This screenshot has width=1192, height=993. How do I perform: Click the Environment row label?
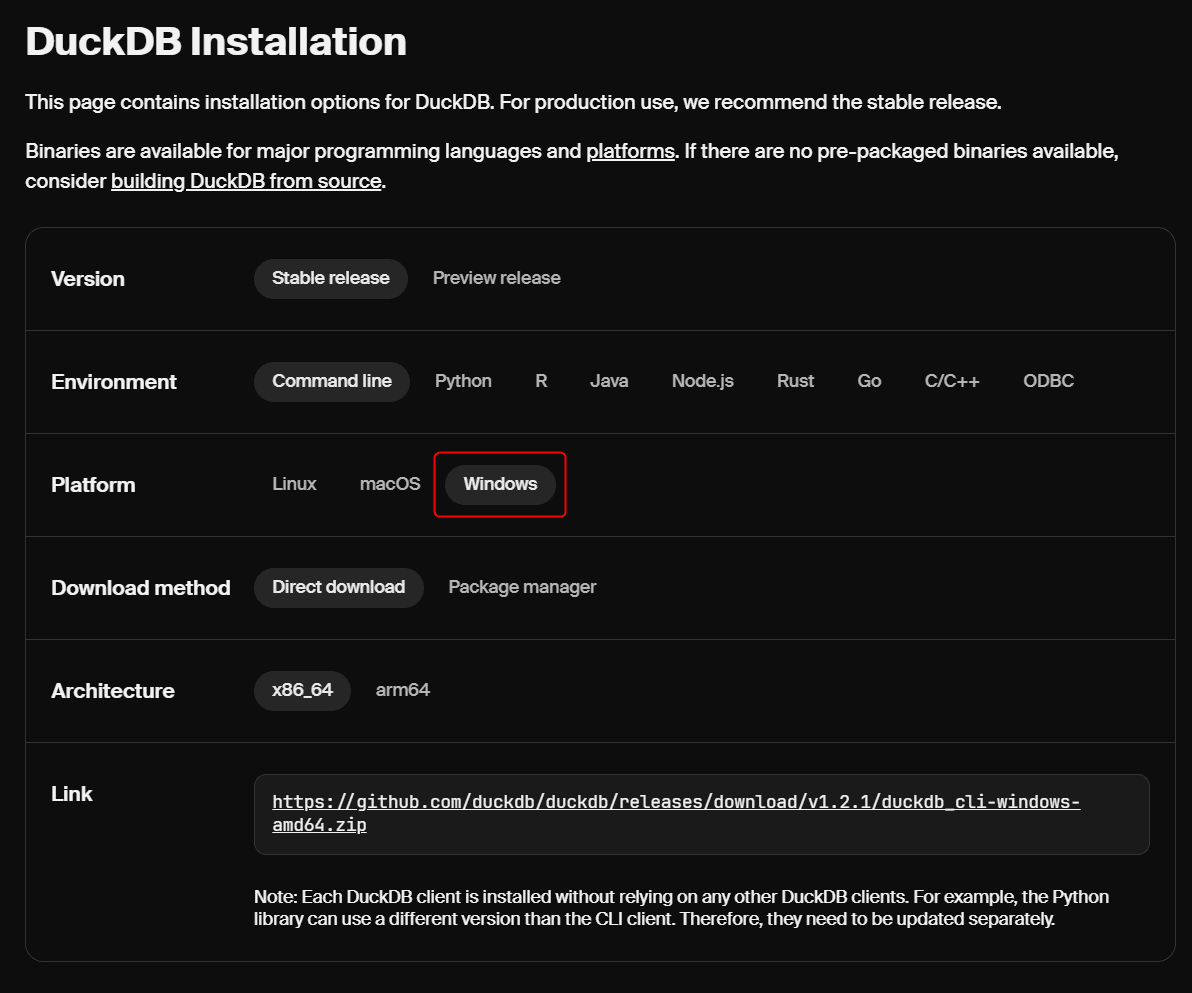113,382
